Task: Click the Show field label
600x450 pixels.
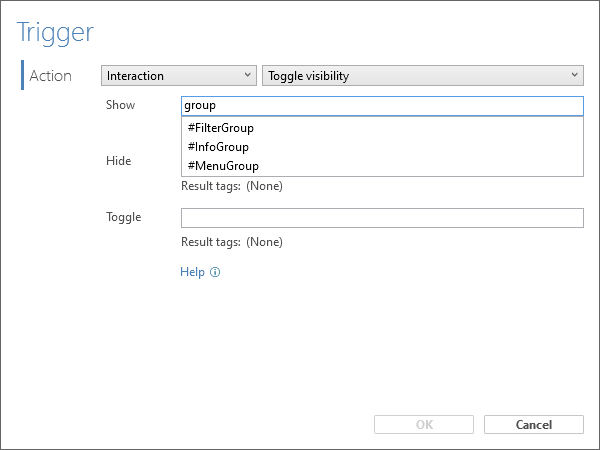Action: coord(121,105)
